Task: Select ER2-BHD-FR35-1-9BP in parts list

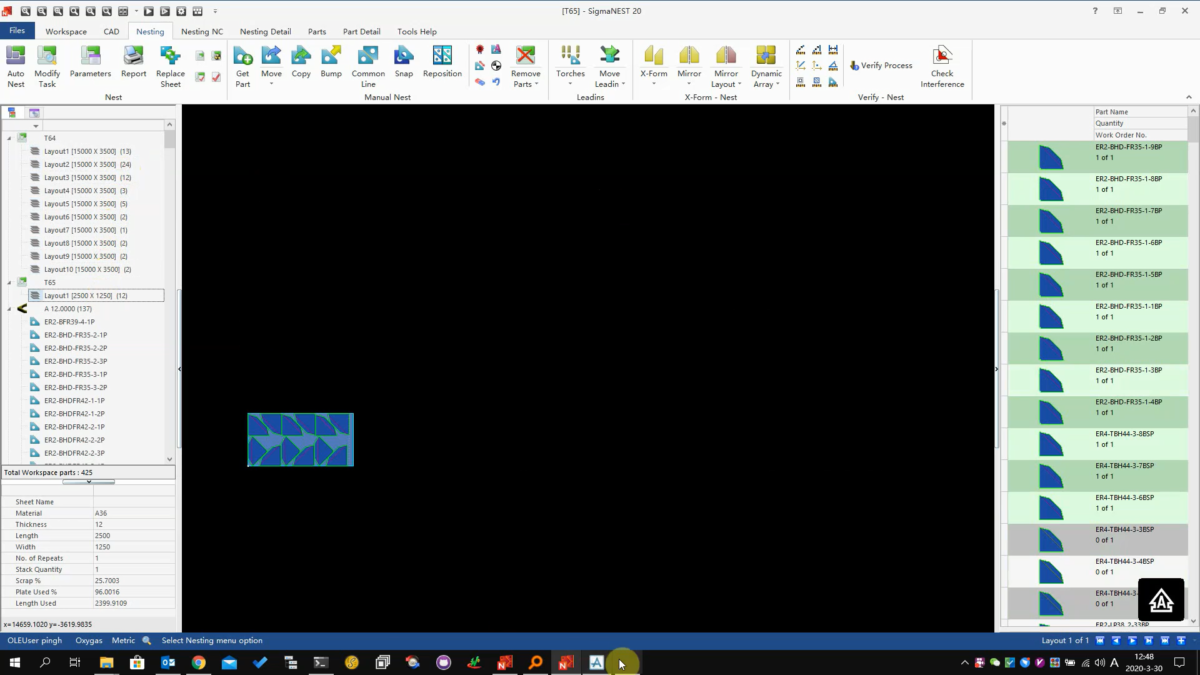Action: 1097,157
